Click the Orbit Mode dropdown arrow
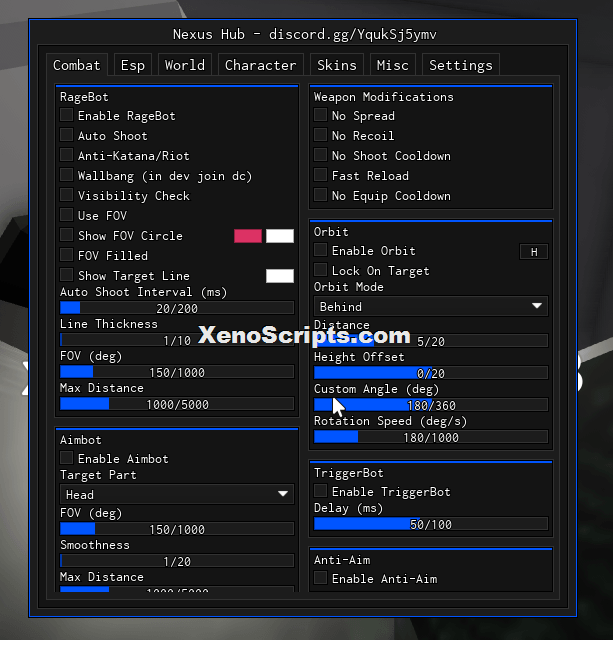The height and width of the screenshot is (670, 613). tap(537, 306)
